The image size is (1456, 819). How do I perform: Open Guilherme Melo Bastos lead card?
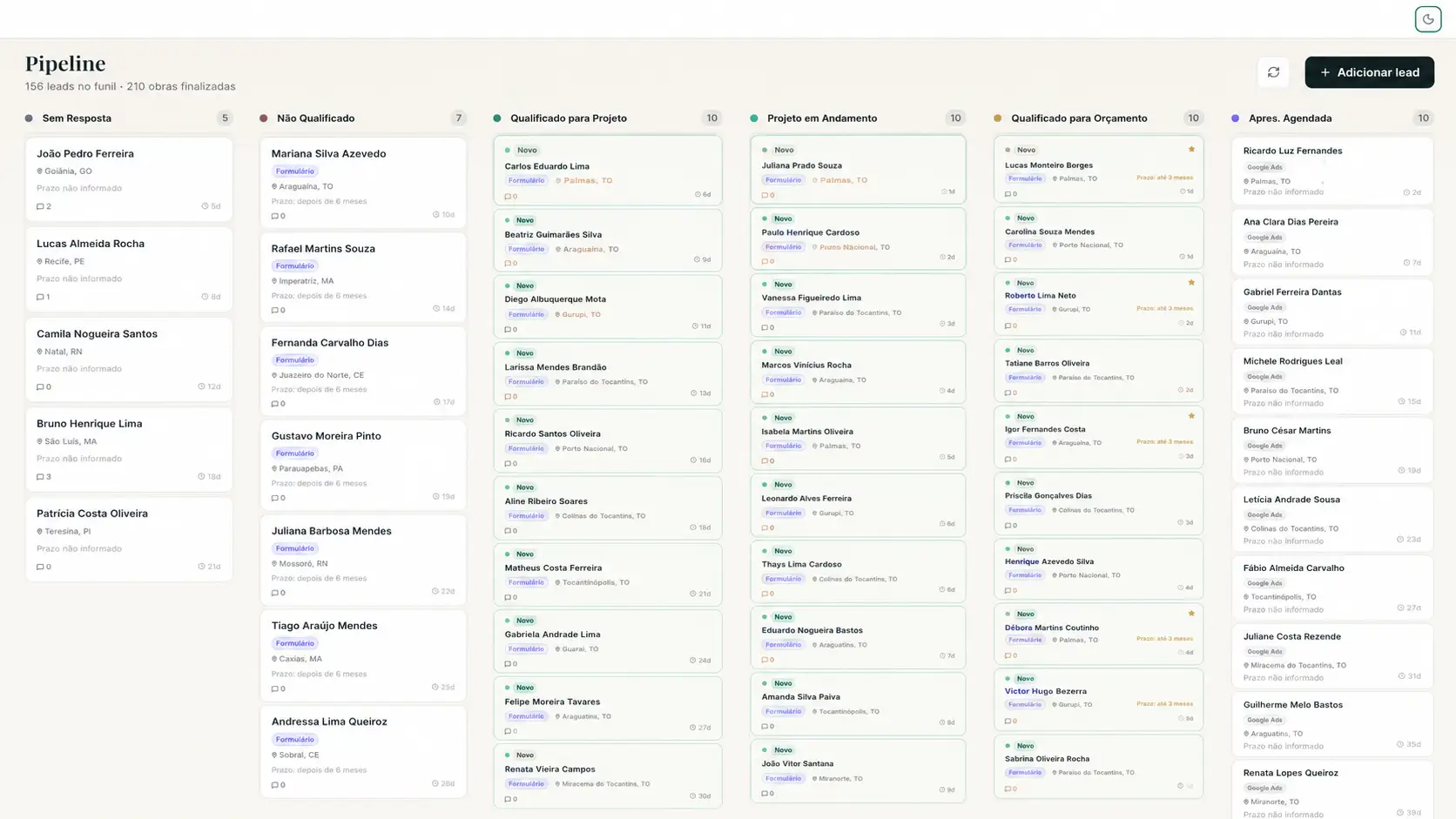(x=1332, y=724)
